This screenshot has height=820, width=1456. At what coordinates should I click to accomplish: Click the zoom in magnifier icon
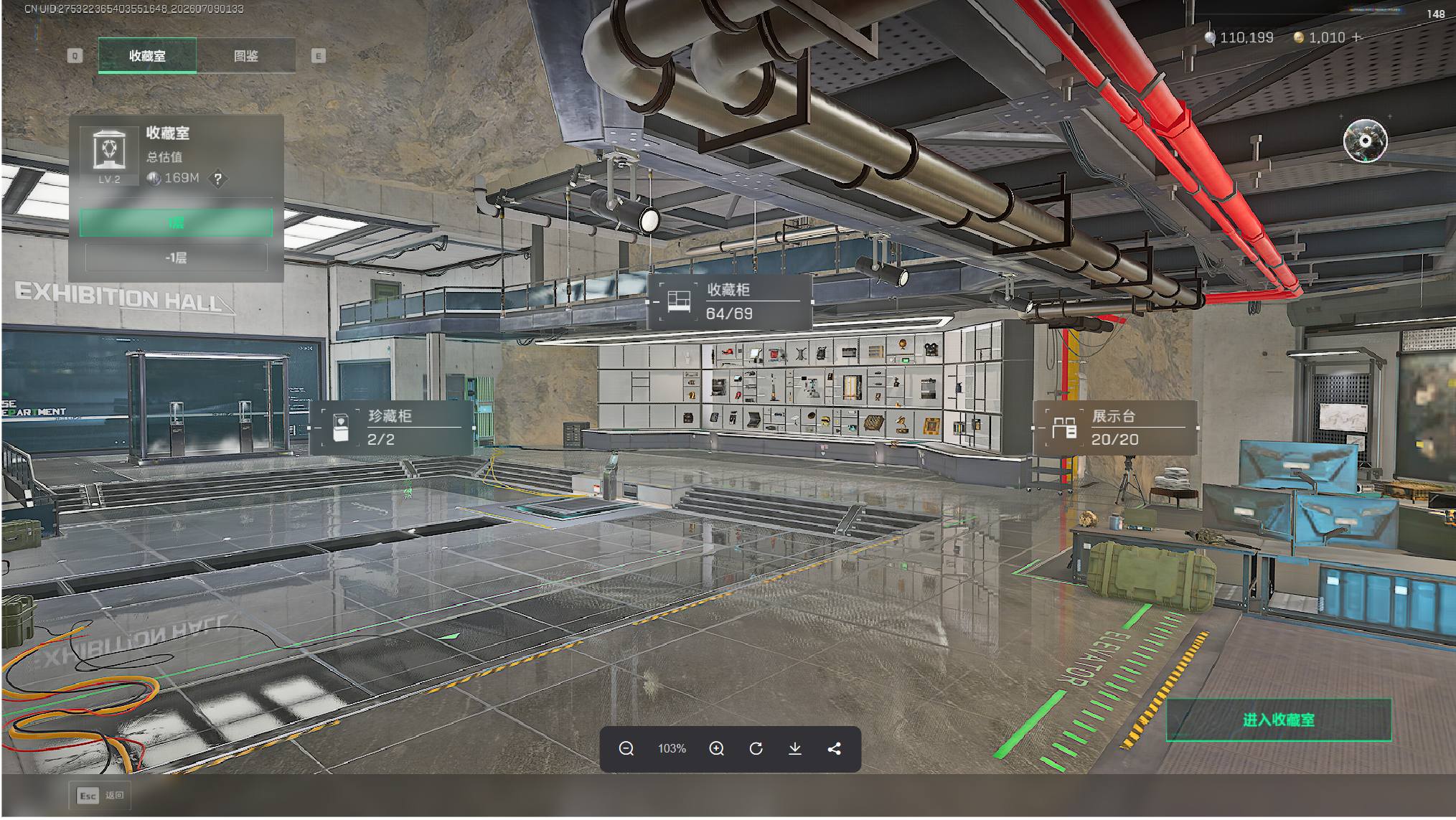pos(716,748)
